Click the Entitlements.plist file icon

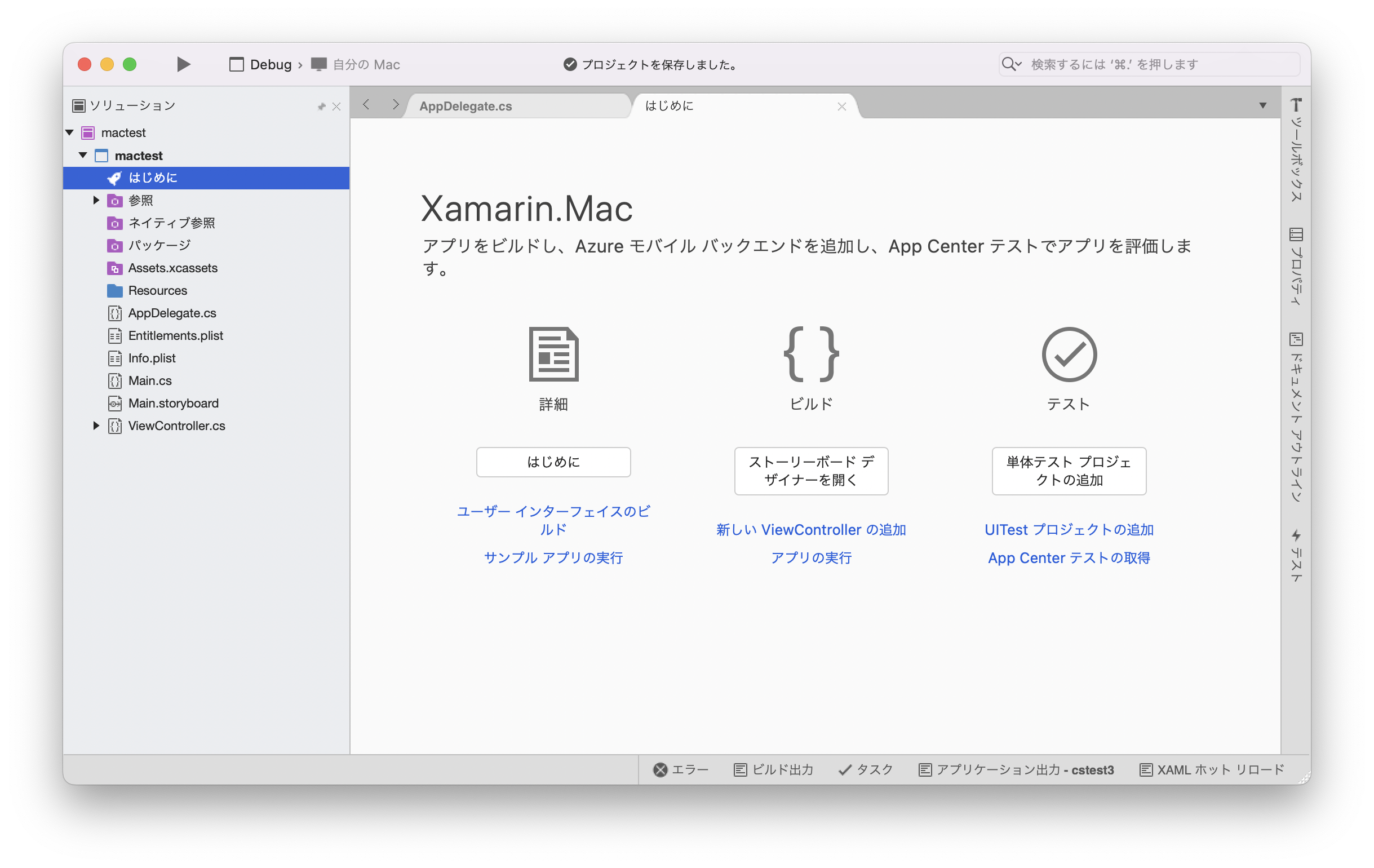(x=115, y=336)
